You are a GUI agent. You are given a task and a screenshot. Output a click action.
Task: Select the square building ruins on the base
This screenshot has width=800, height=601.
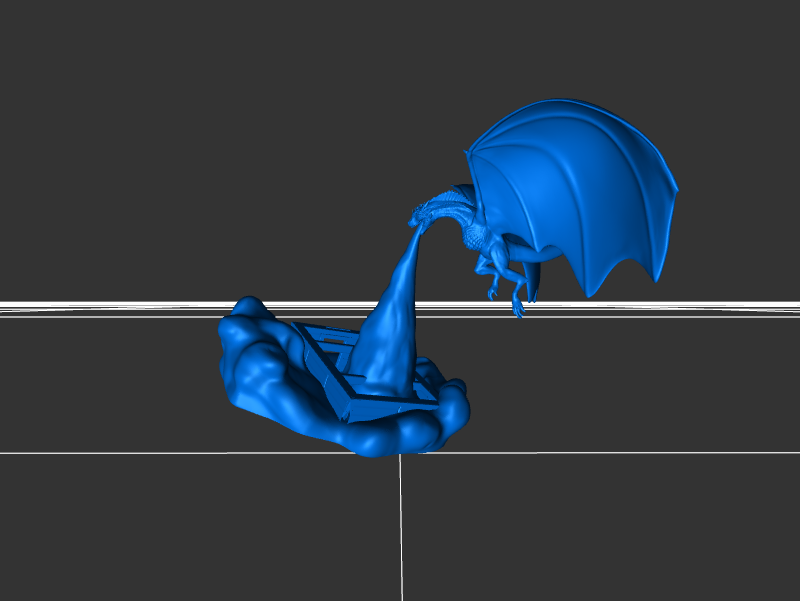pyautogui.click(x=367, y=372)
